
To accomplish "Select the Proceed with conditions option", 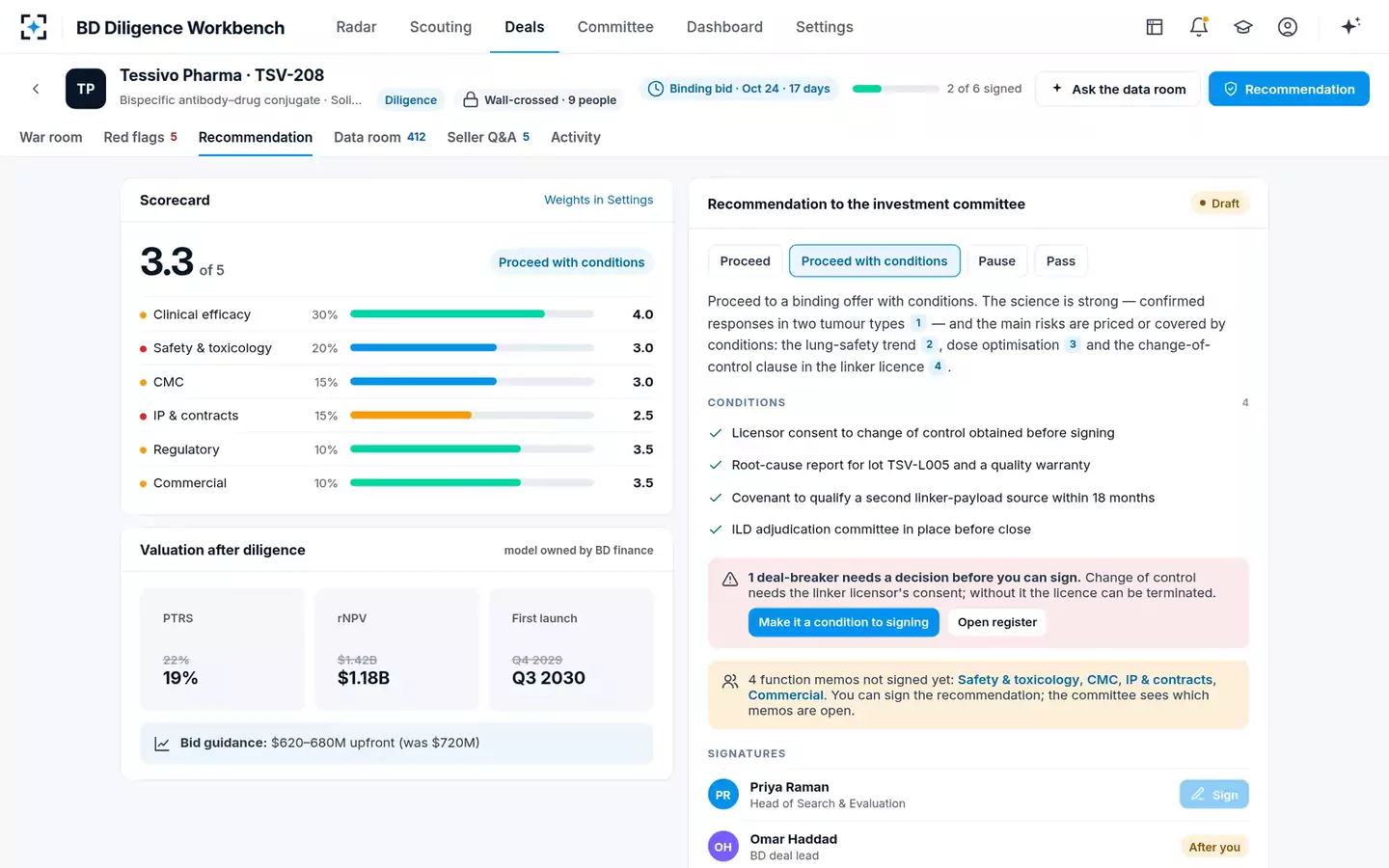I will (x=874, y=261).
